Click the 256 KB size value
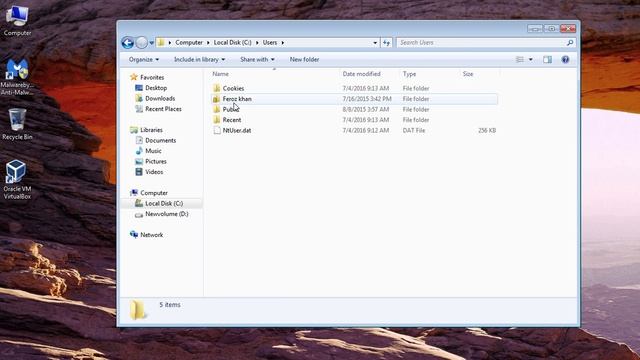The height and width of the screenshot is (360, 640). tap(487, 131)
